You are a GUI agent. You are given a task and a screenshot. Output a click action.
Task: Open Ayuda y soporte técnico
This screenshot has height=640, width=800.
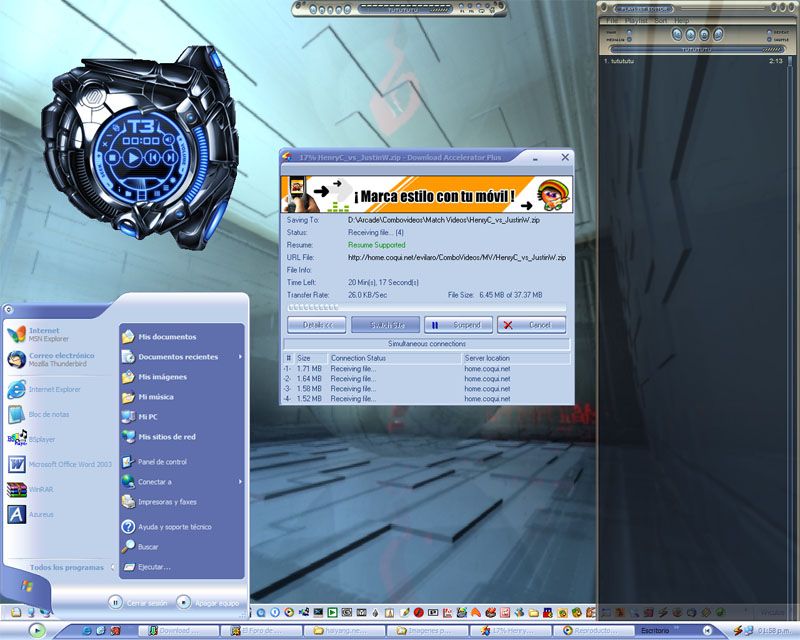coord(182,527)
